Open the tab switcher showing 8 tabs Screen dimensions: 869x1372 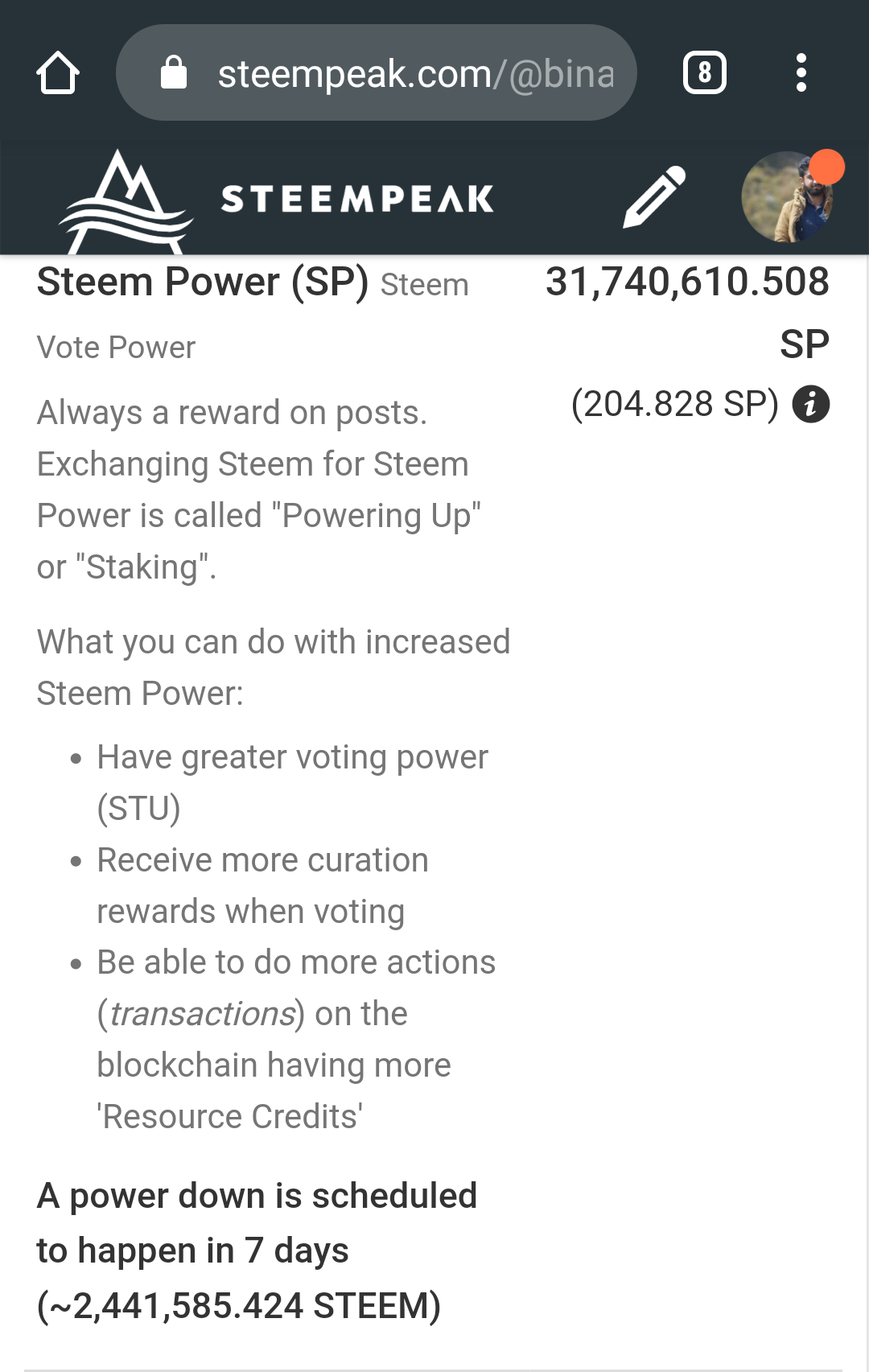click(x=704, y=73)
